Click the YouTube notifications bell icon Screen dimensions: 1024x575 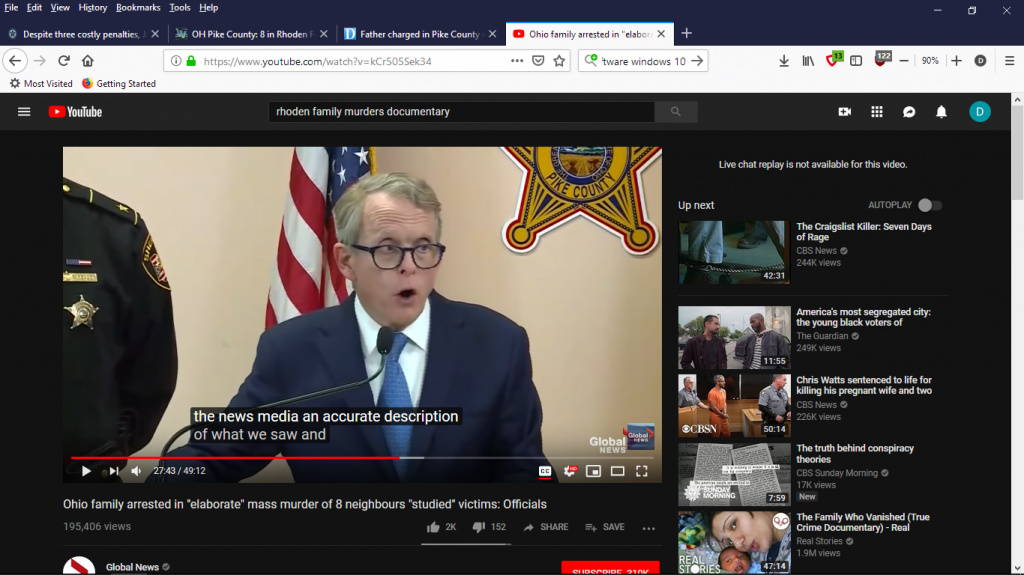pos(941,112)
